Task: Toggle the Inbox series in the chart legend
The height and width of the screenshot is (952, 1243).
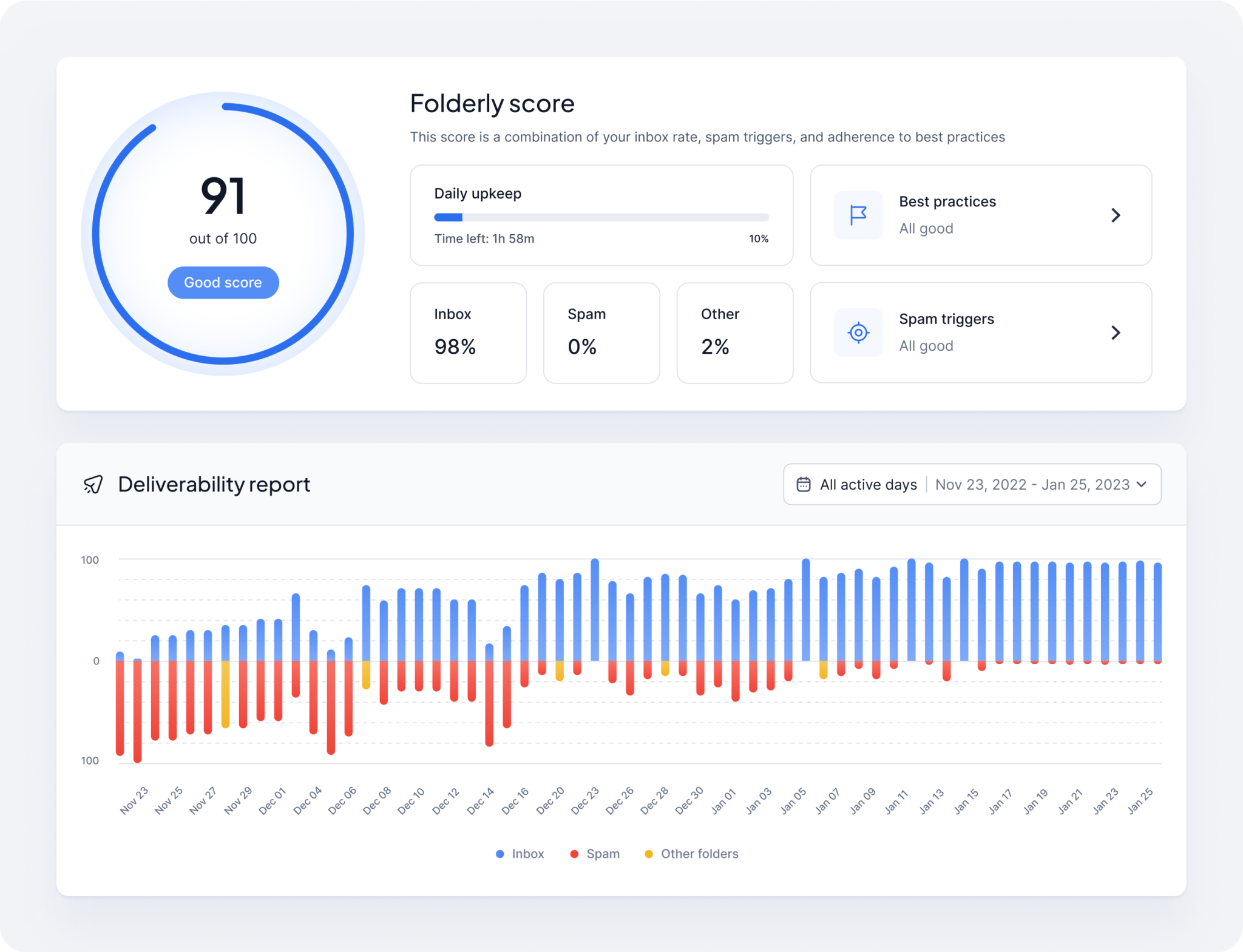Action: [x=519, y=854]
